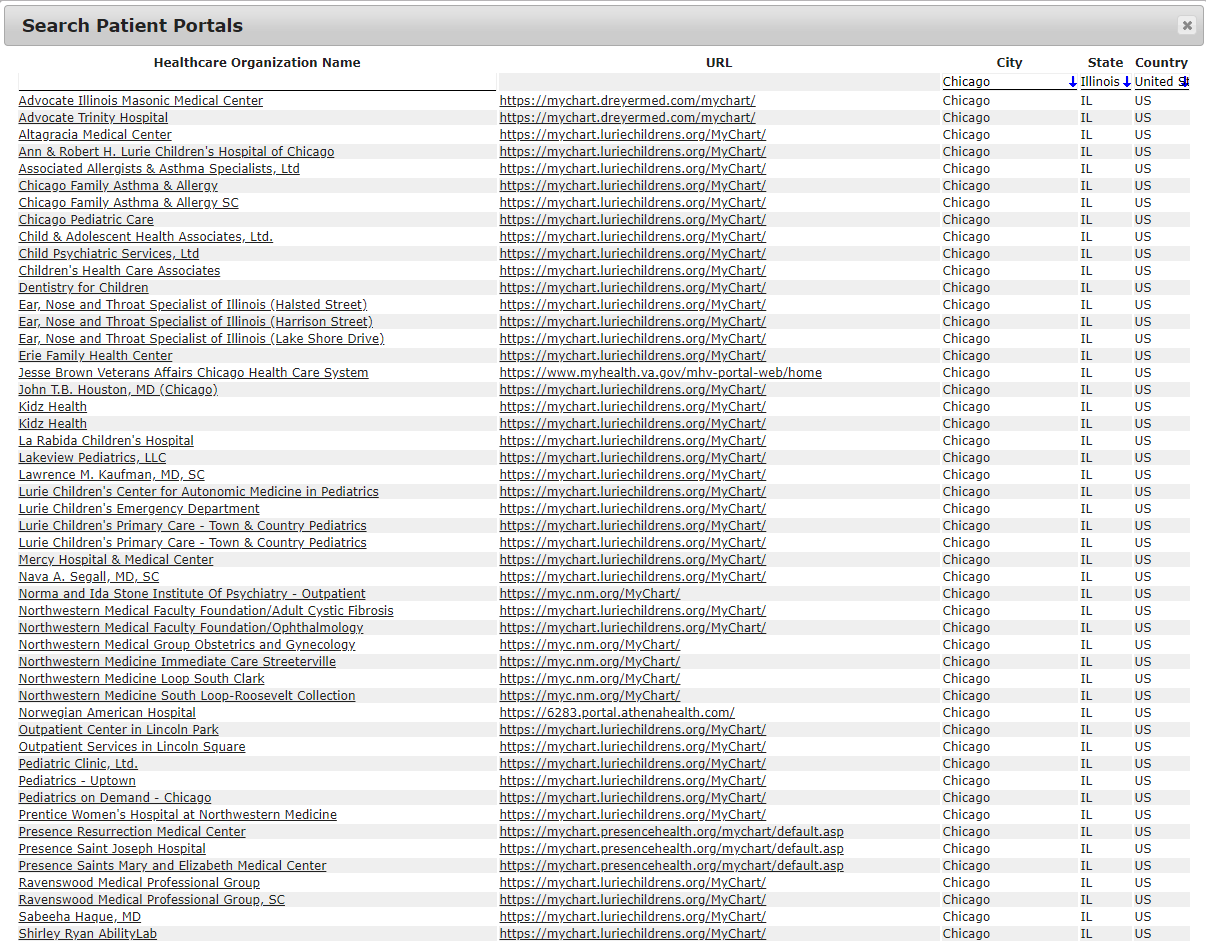Viewport: 1206px width, 943px height.
Task: Select Altagracia Medical Center
Action: pyautogui.click(x=95, y=135)
